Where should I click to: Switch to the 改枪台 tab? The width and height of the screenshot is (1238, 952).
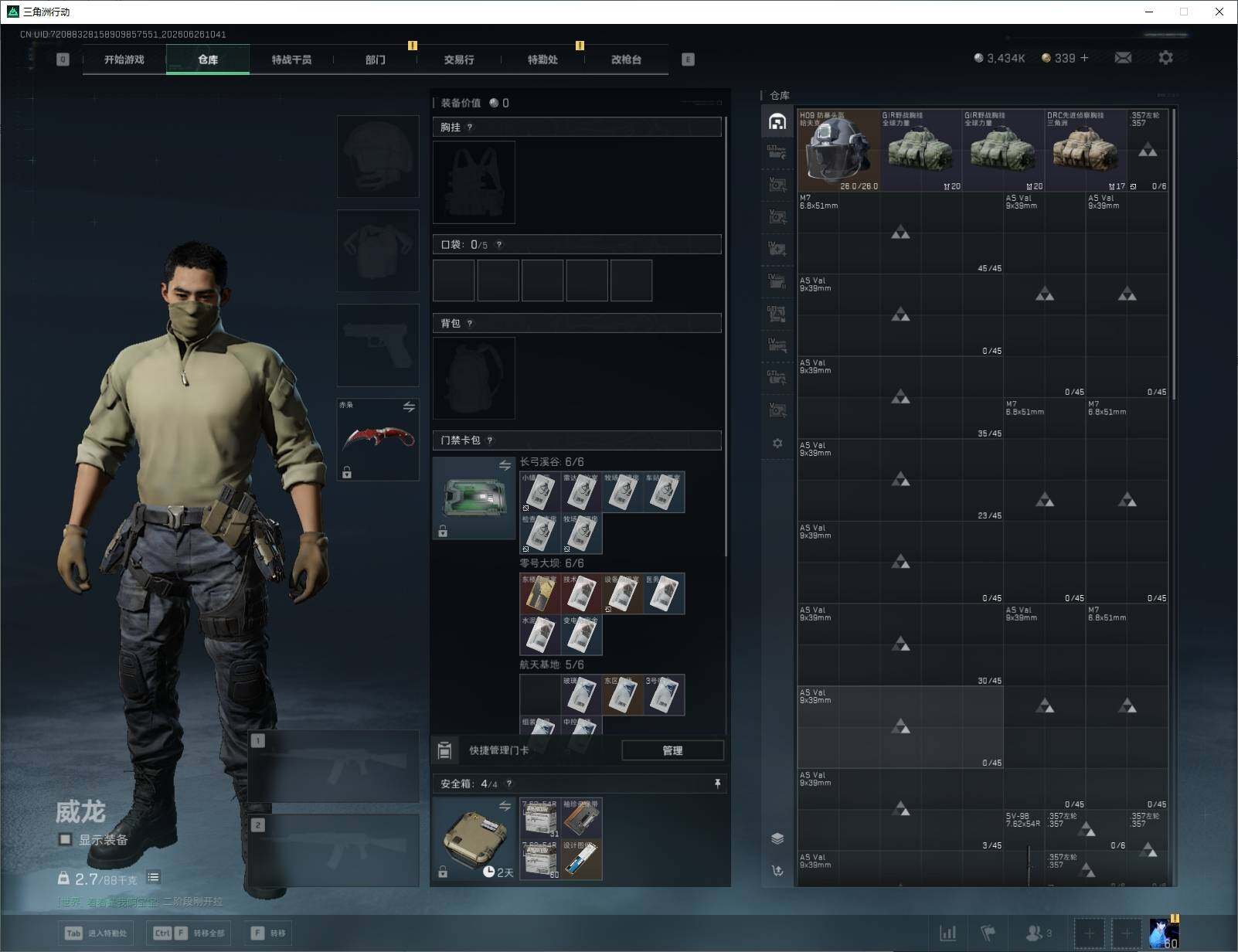[x=626, y=59]
